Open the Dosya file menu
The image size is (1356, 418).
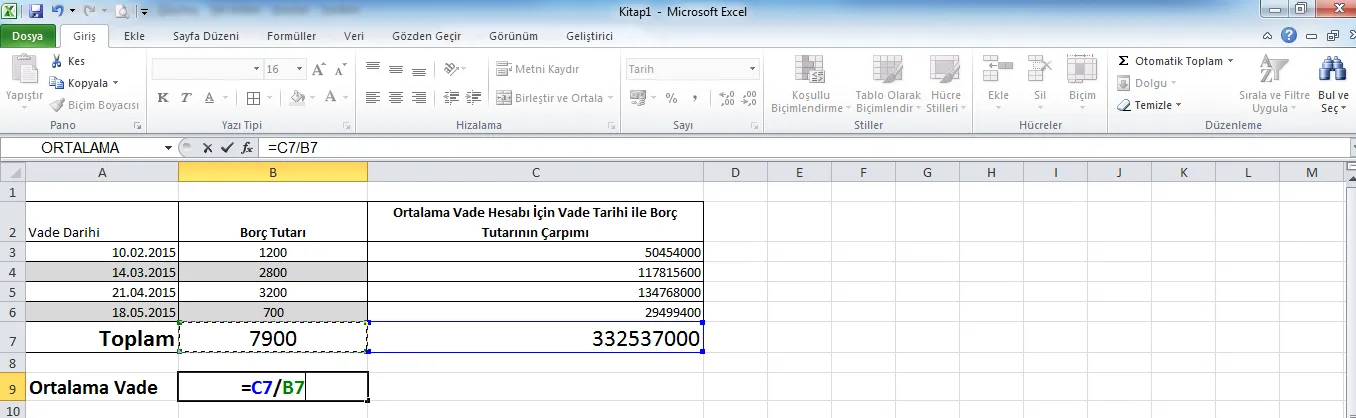coord(27,36)
